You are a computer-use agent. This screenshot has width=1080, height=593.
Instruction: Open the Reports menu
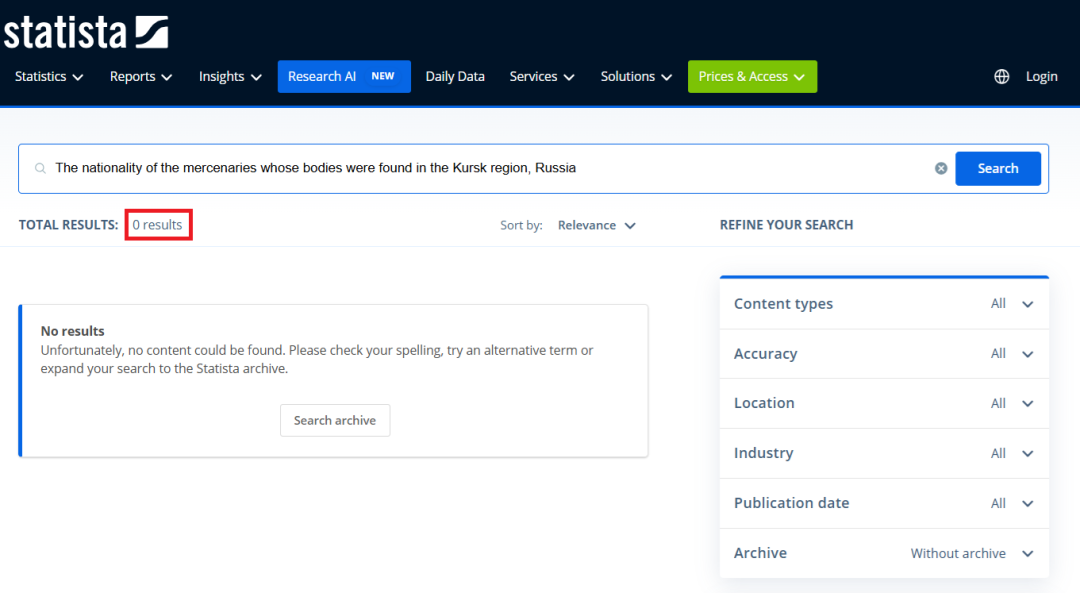pyautogui.click(x=141, y=76)
